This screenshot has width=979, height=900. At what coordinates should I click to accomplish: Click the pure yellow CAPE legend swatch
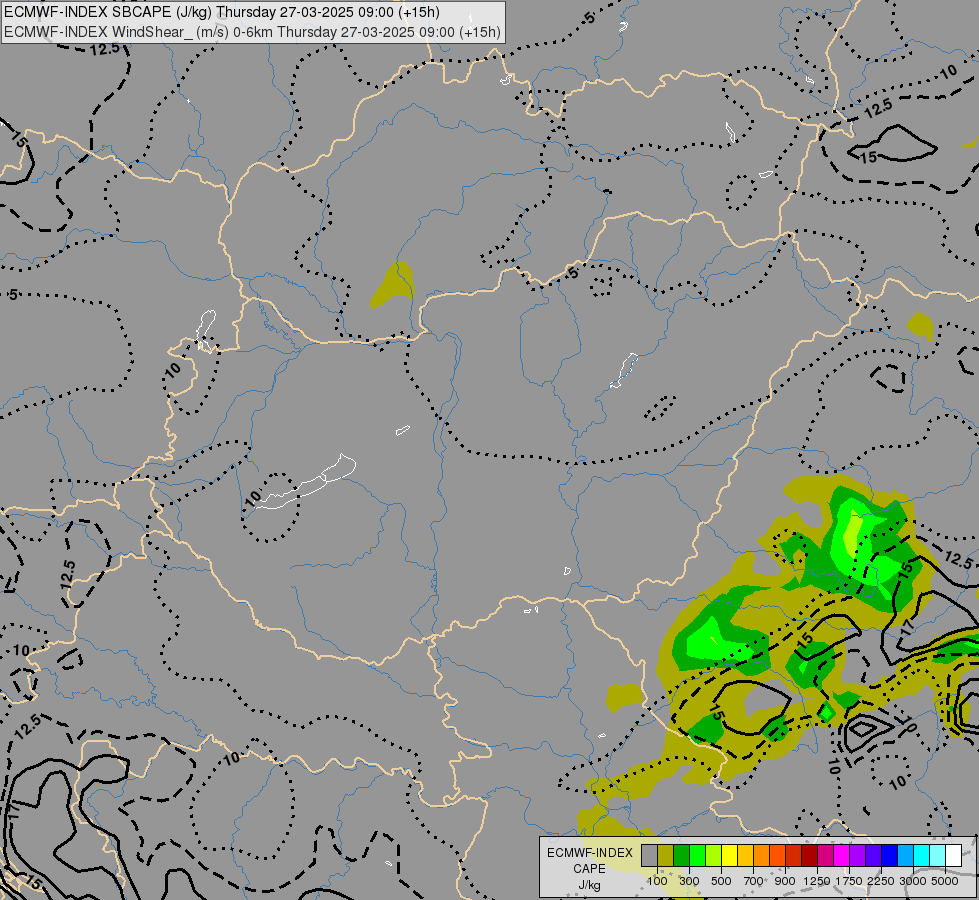[x=730, y=856]
